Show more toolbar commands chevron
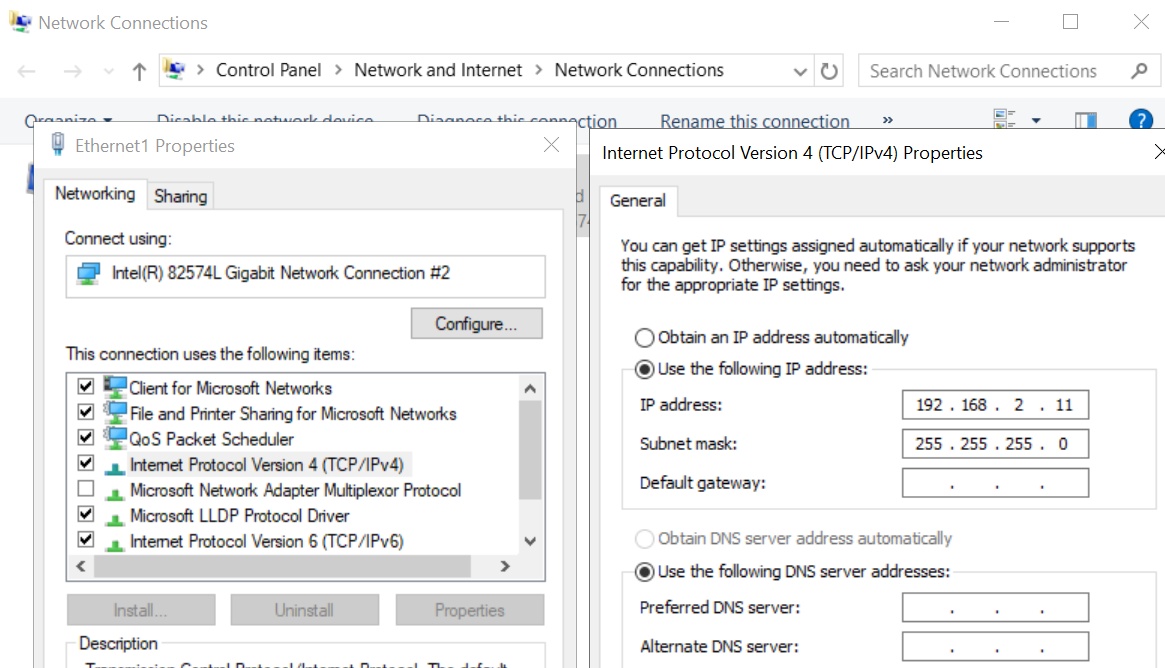The height and width of the screenshot is (668, 1165). click(887, 120)
